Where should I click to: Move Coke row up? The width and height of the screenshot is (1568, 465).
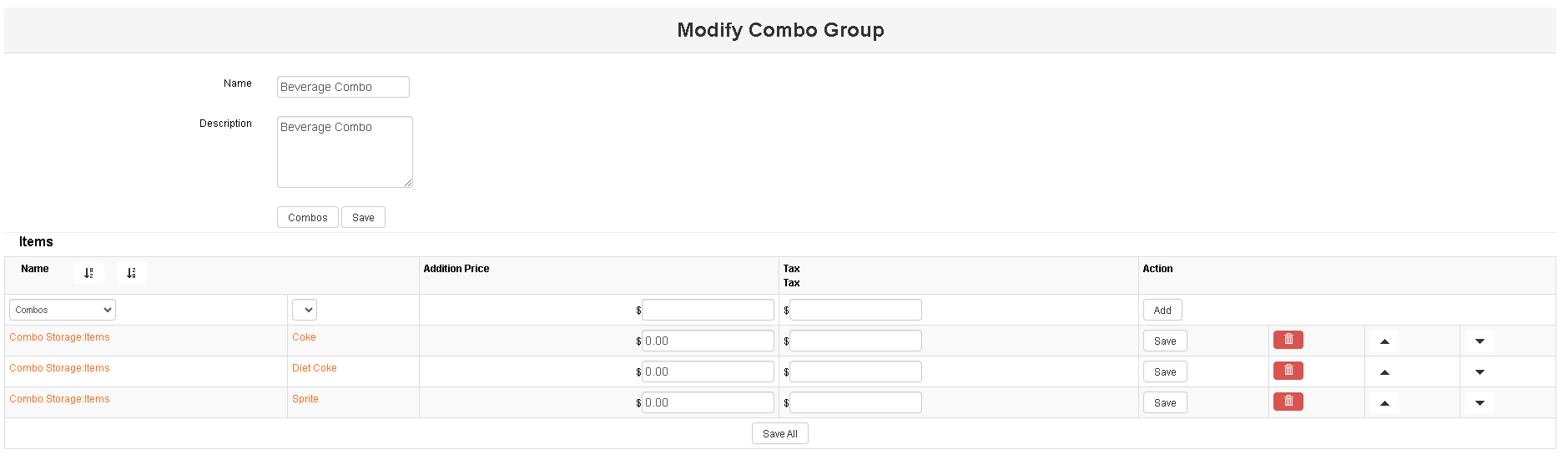[x=1384, y=341]
